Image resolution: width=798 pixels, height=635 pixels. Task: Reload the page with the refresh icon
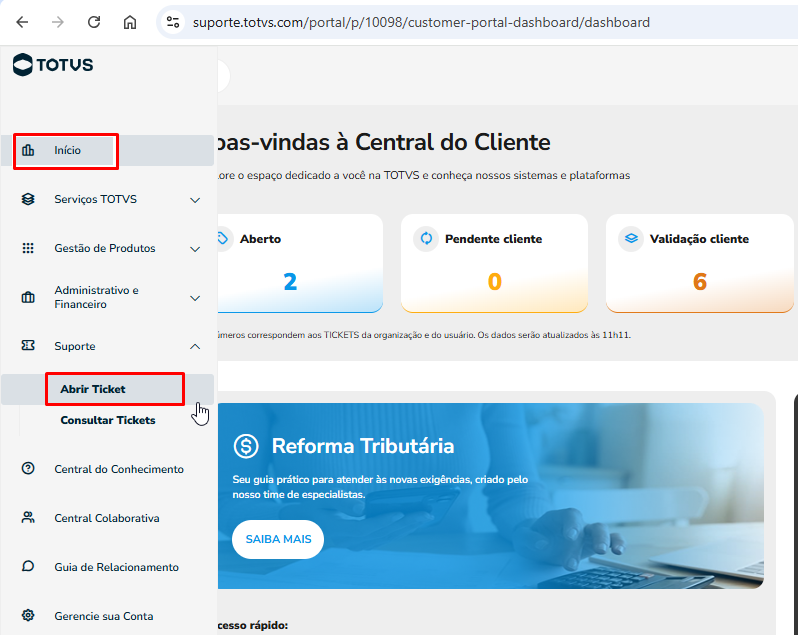coord(94,22)
